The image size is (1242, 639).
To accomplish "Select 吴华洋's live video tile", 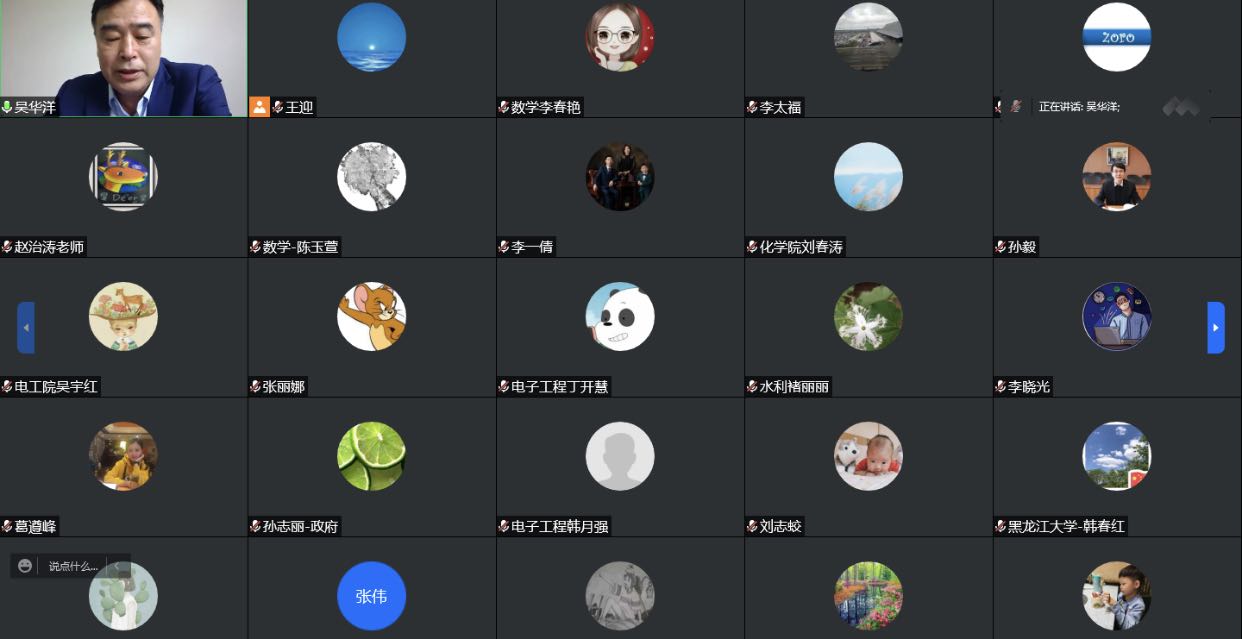I will 124,58.
